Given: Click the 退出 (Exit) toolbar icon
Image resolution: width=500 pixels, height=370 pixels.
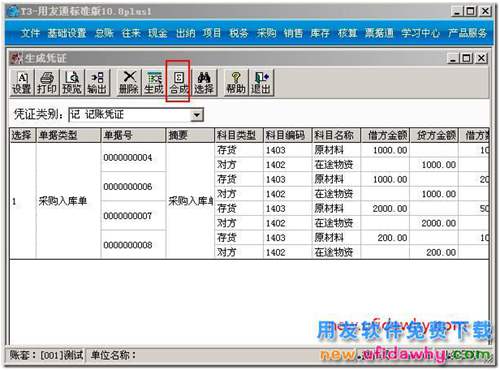Looking at the screenshot, I should (x=261, y=82).
